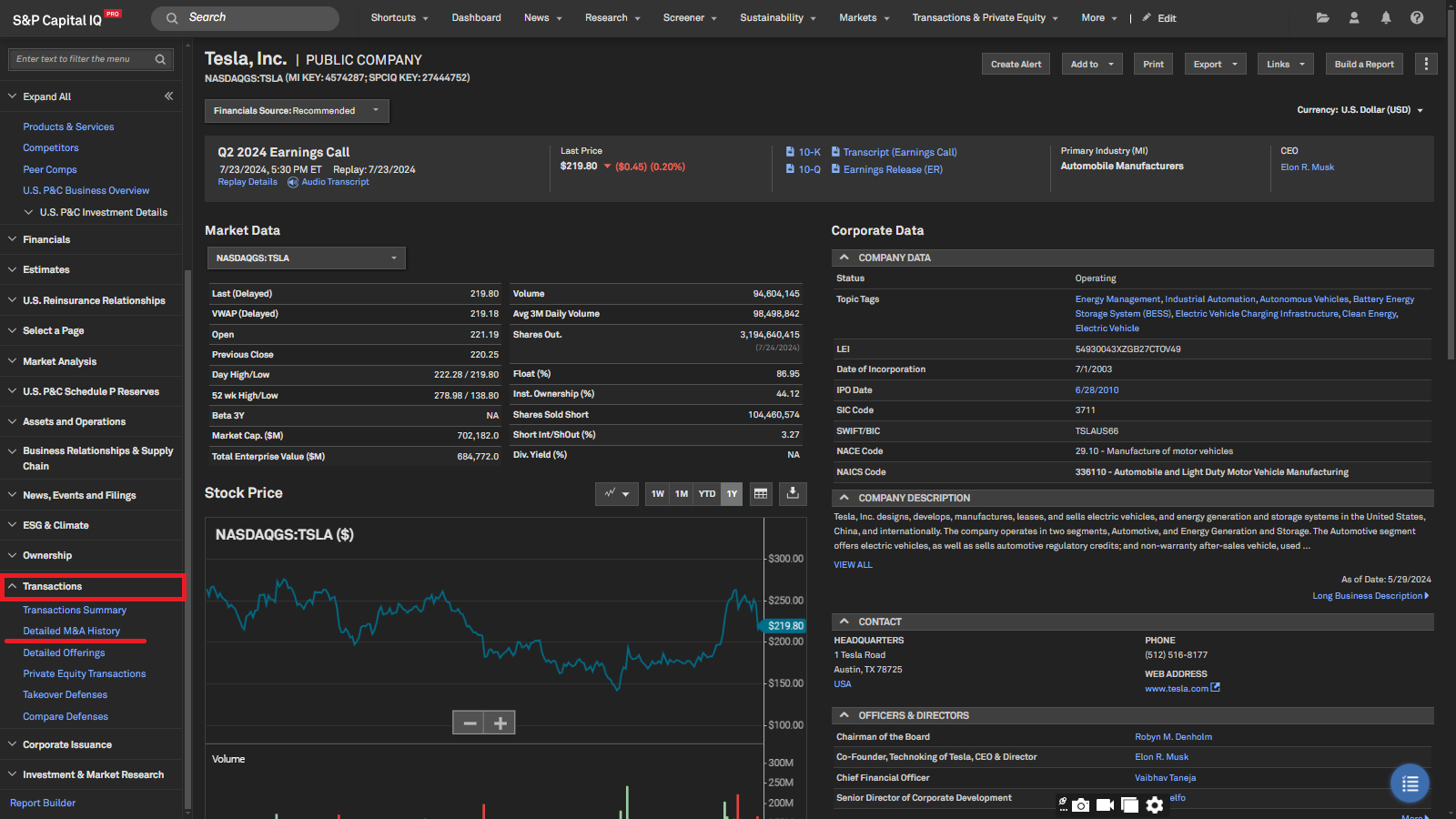Viewport: 1456px width, 819px height.
Task: Open Detailed M&A History link
Action: coord(71,631)
